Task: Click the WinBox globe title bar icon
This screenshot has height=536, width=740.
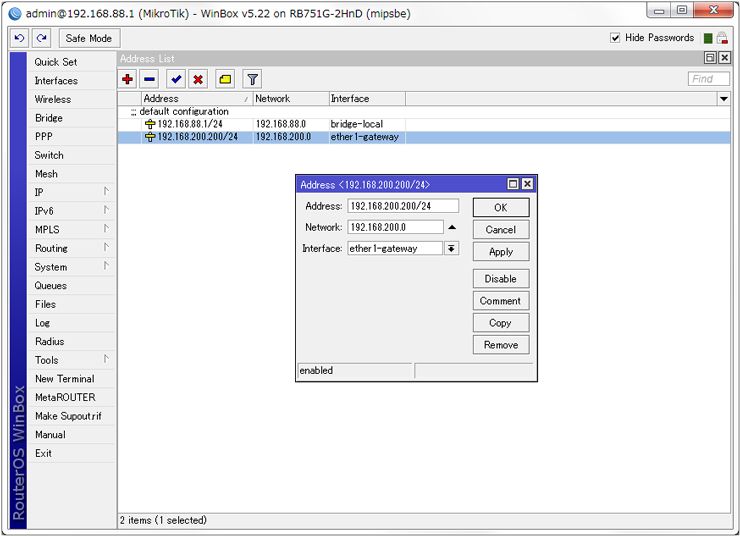Action: click(x=15, y=14)
